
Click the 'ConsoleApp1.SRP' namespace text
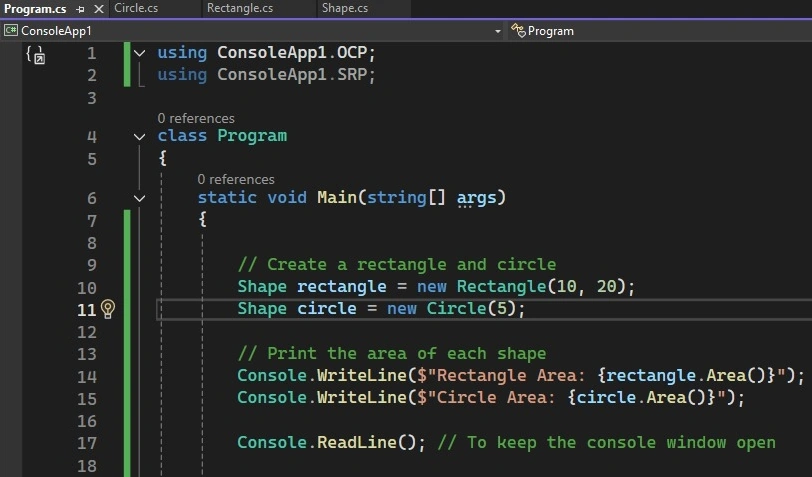(x=292, y=75)
